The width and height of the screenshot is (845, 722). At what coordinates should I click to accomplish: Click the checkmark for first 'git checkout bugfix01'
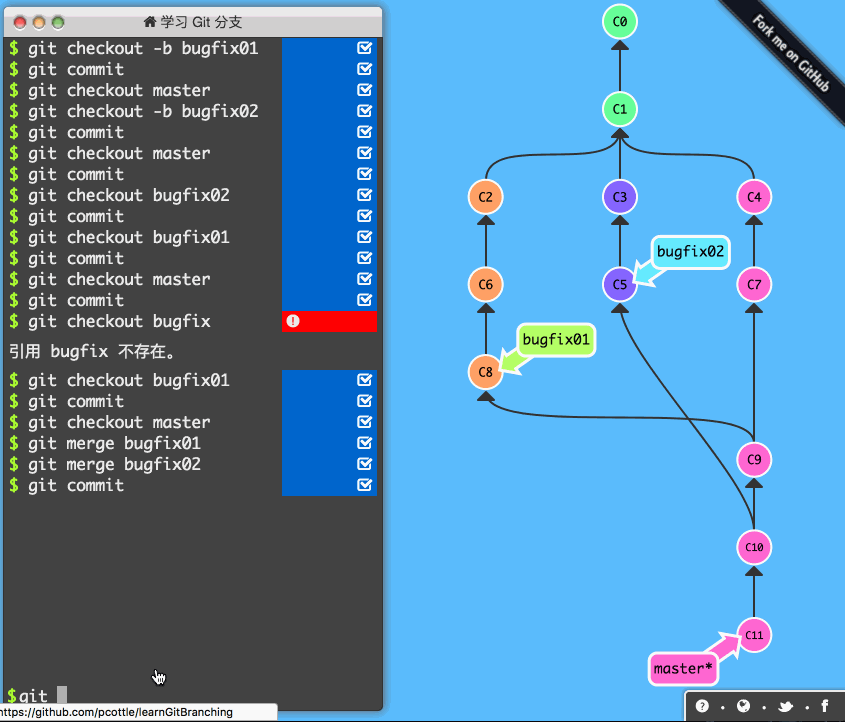tap(364, 237)
